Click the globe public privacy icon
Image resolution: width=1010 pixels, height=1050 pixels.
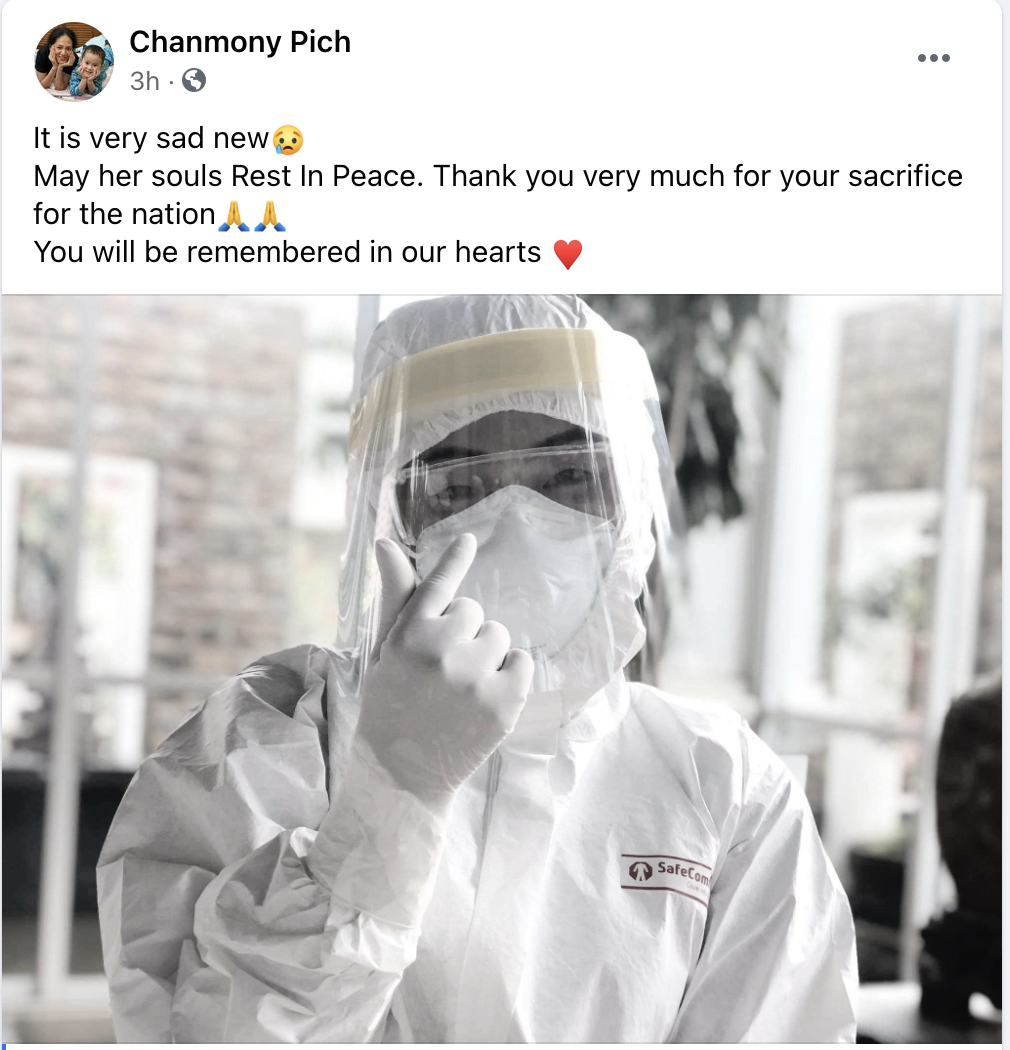pos(194,80)
